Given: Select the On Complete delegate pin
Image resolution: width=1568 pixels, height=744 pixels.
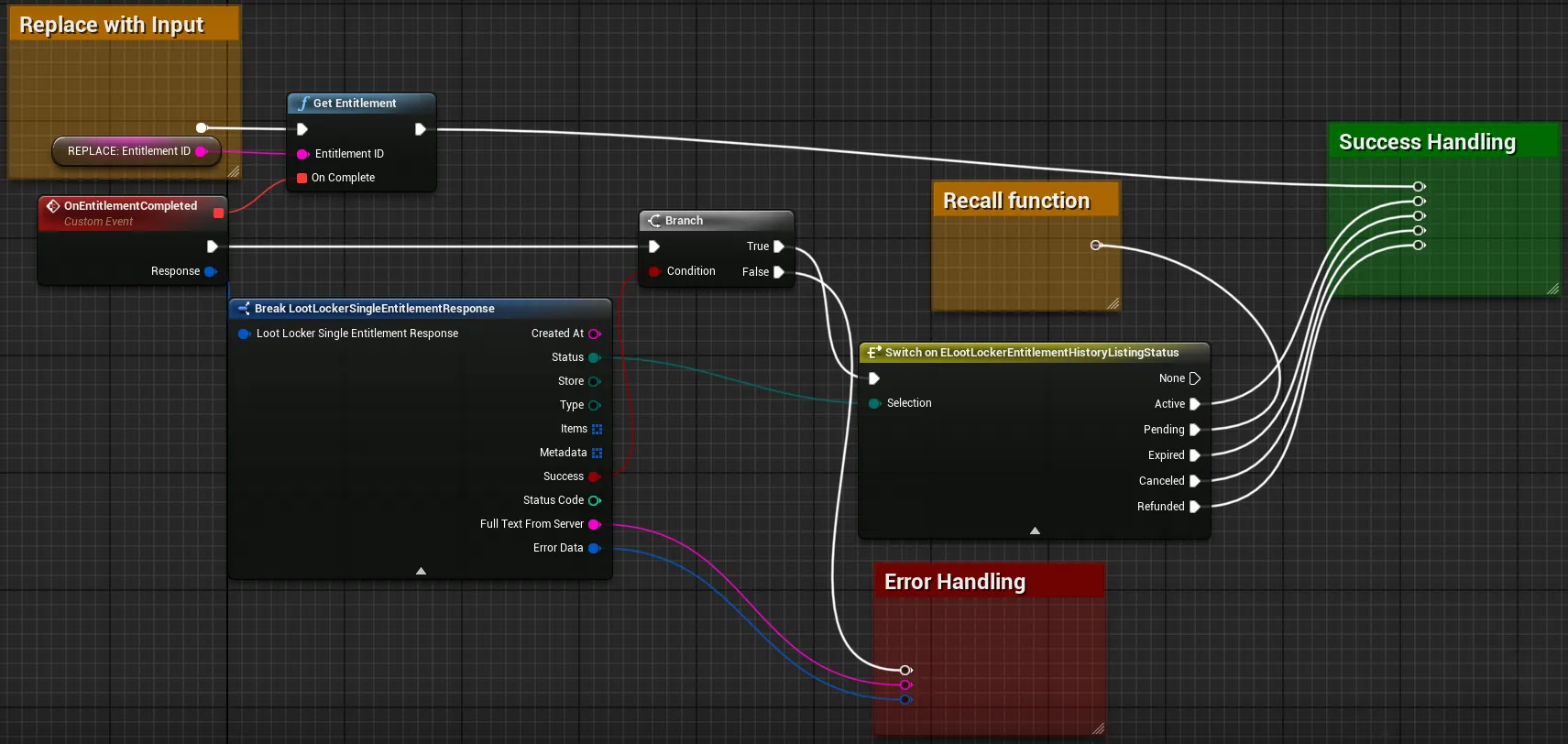Looking at the screenshot, I should pos(302,178).
